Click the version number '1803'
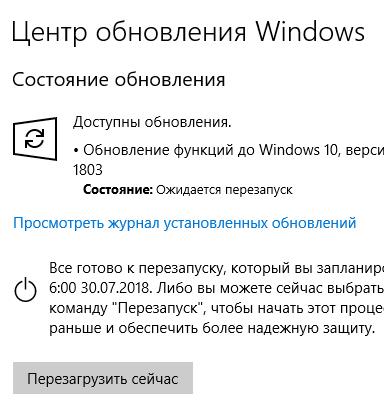This screenshot has width=384, height=409. click(x=88, y=170)
